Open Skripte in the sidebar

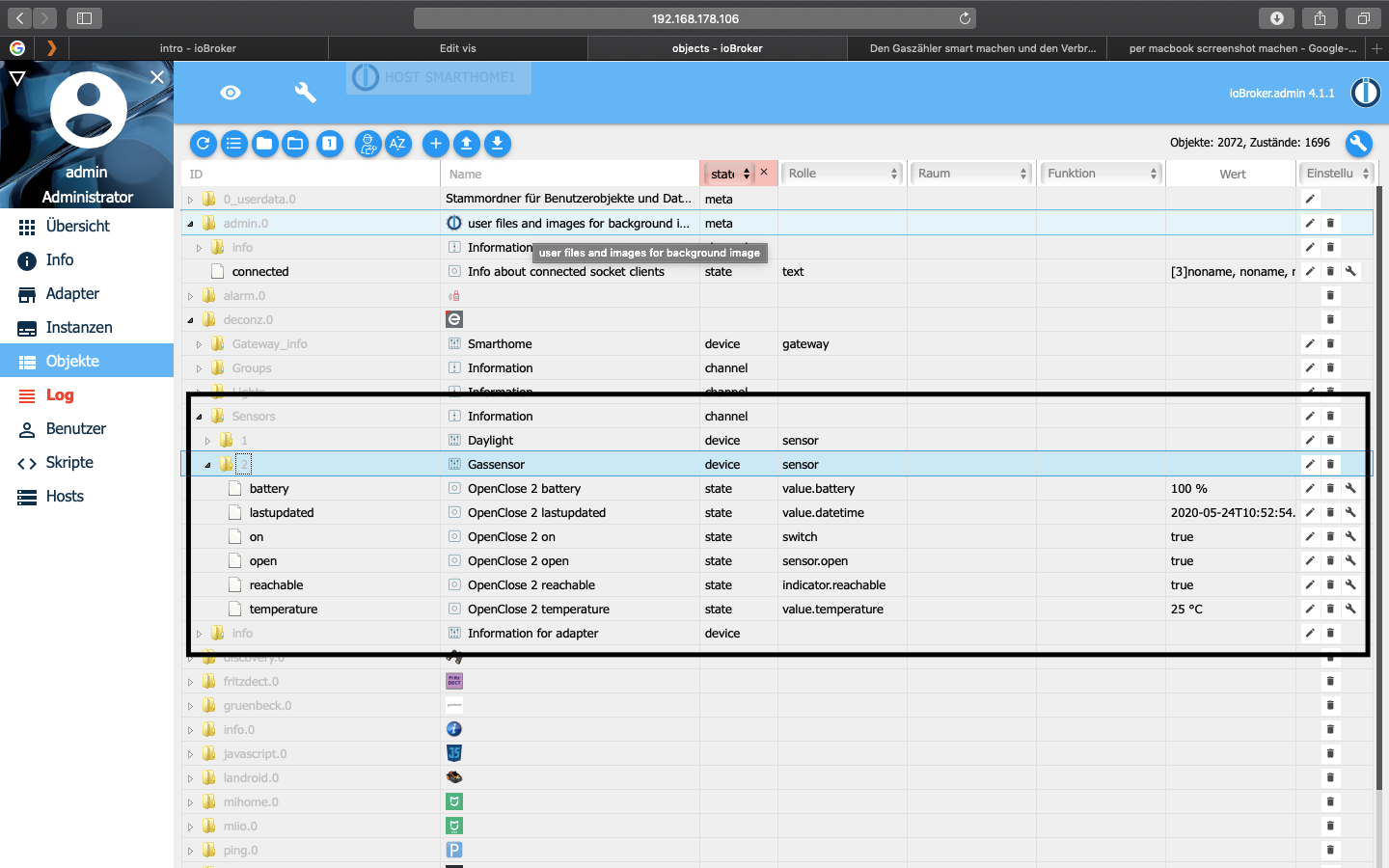(87, 462)
